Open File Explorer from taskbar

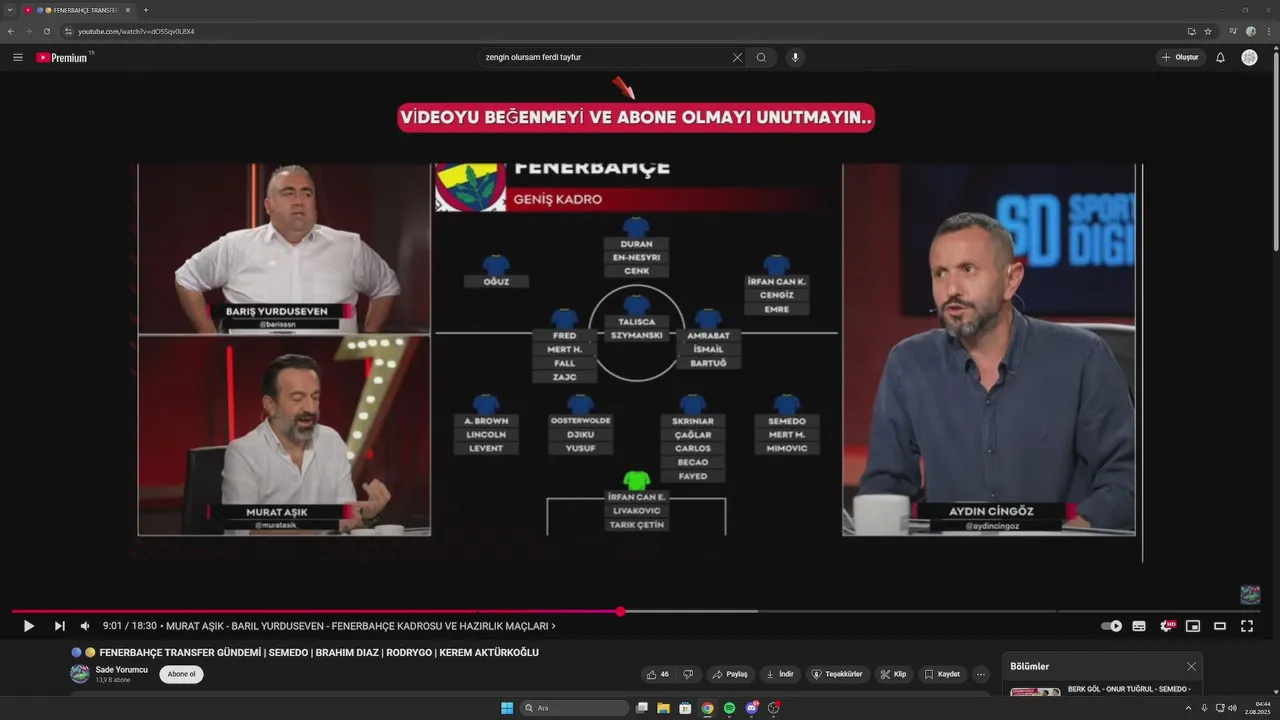pos(663,708)
